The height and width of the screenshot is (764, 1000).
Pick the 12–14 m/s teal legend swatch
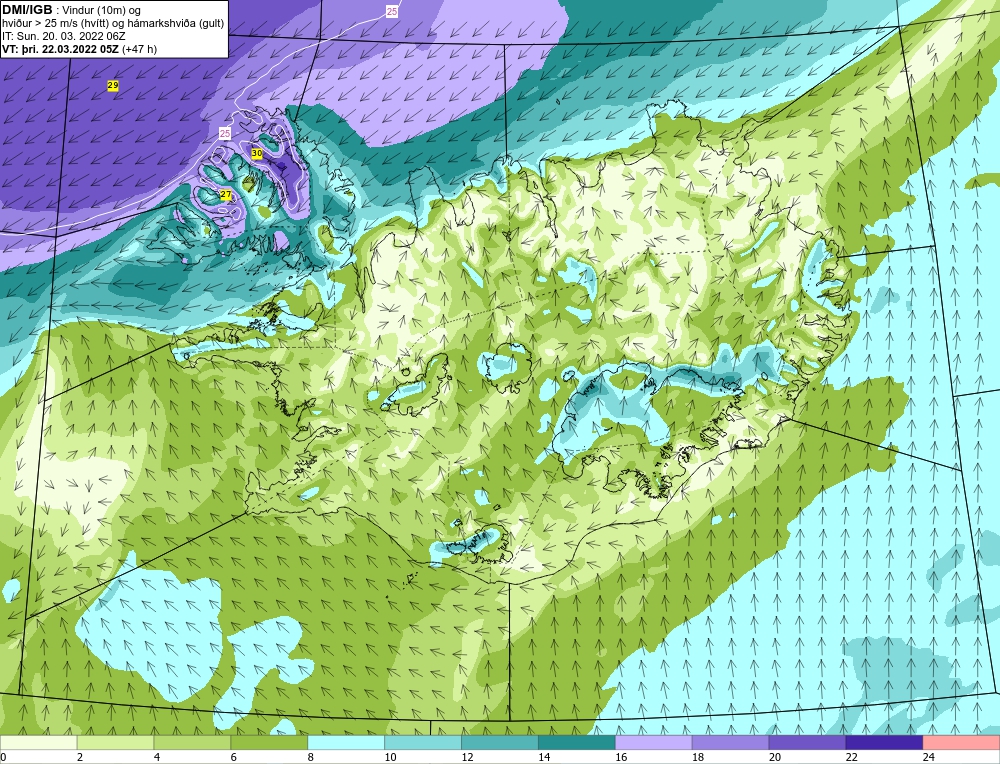[500, 743]
